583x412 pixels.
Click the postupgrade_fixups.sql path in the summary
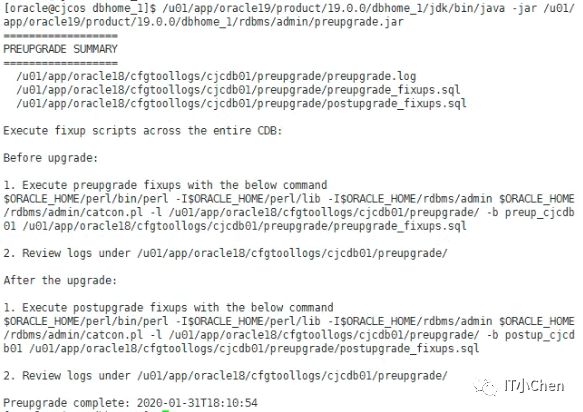pyautogui.click(x=241, y=103)
